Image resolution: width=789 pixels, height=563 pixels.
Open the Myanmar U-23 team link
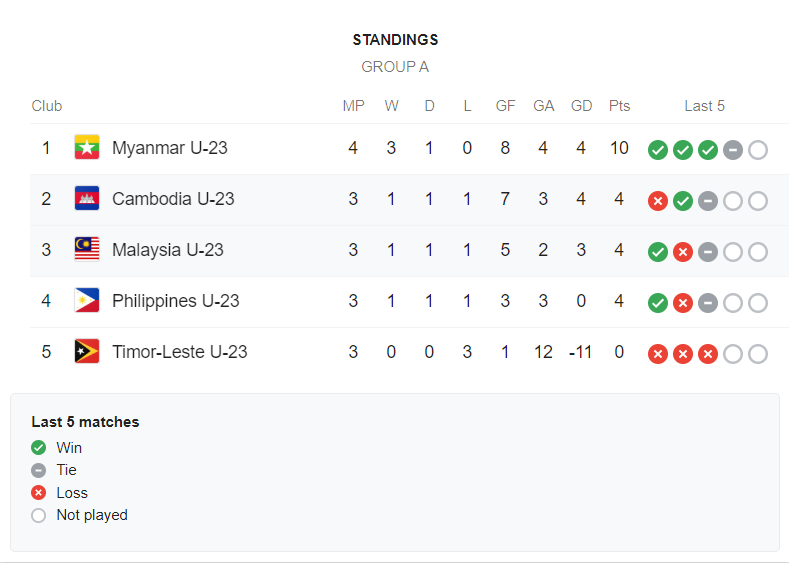(170, 148)
